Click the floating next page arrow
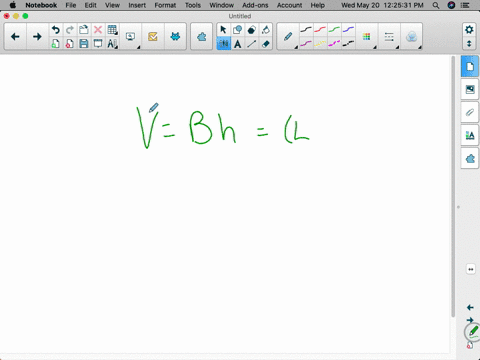480x360 pixels. [470, 320]
